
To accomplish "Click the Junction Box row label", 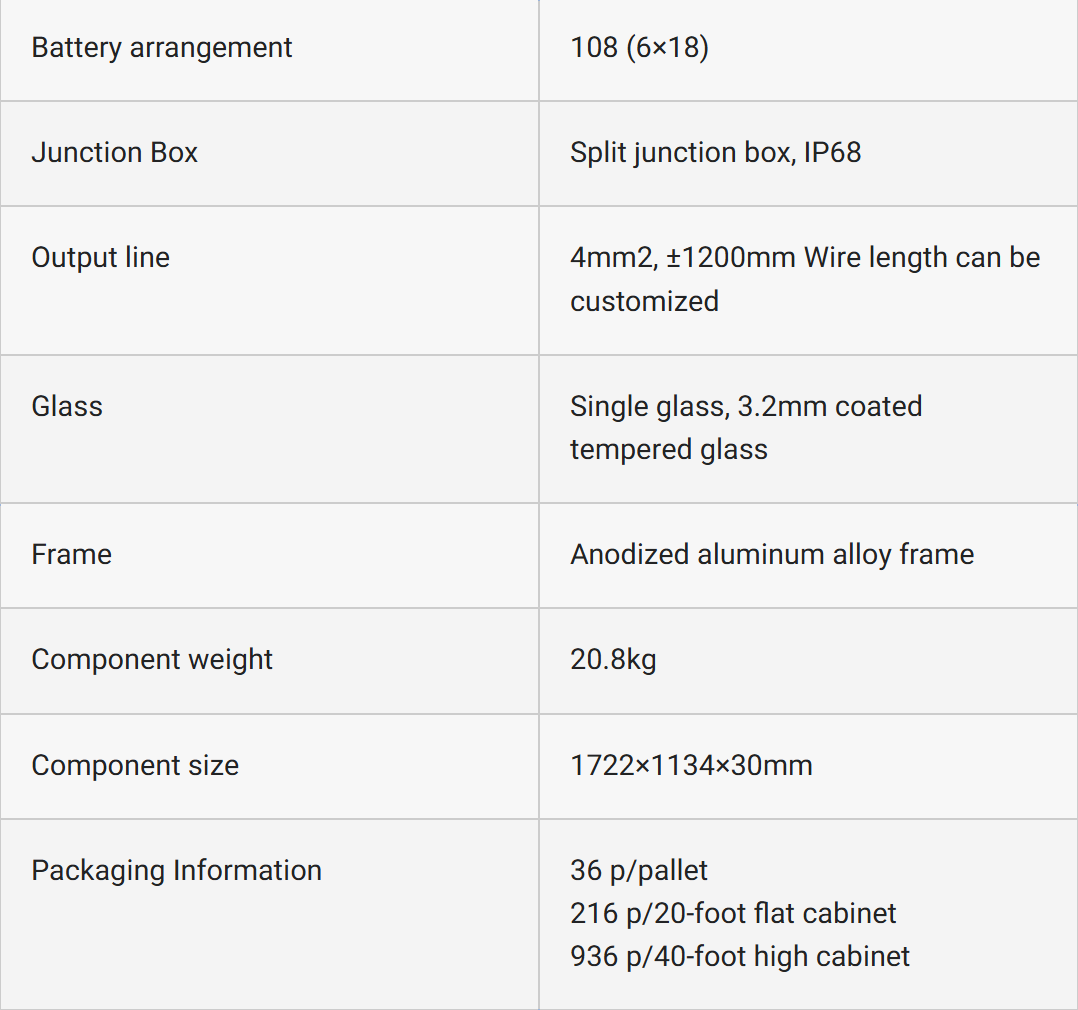I will (x=115, y=153).
